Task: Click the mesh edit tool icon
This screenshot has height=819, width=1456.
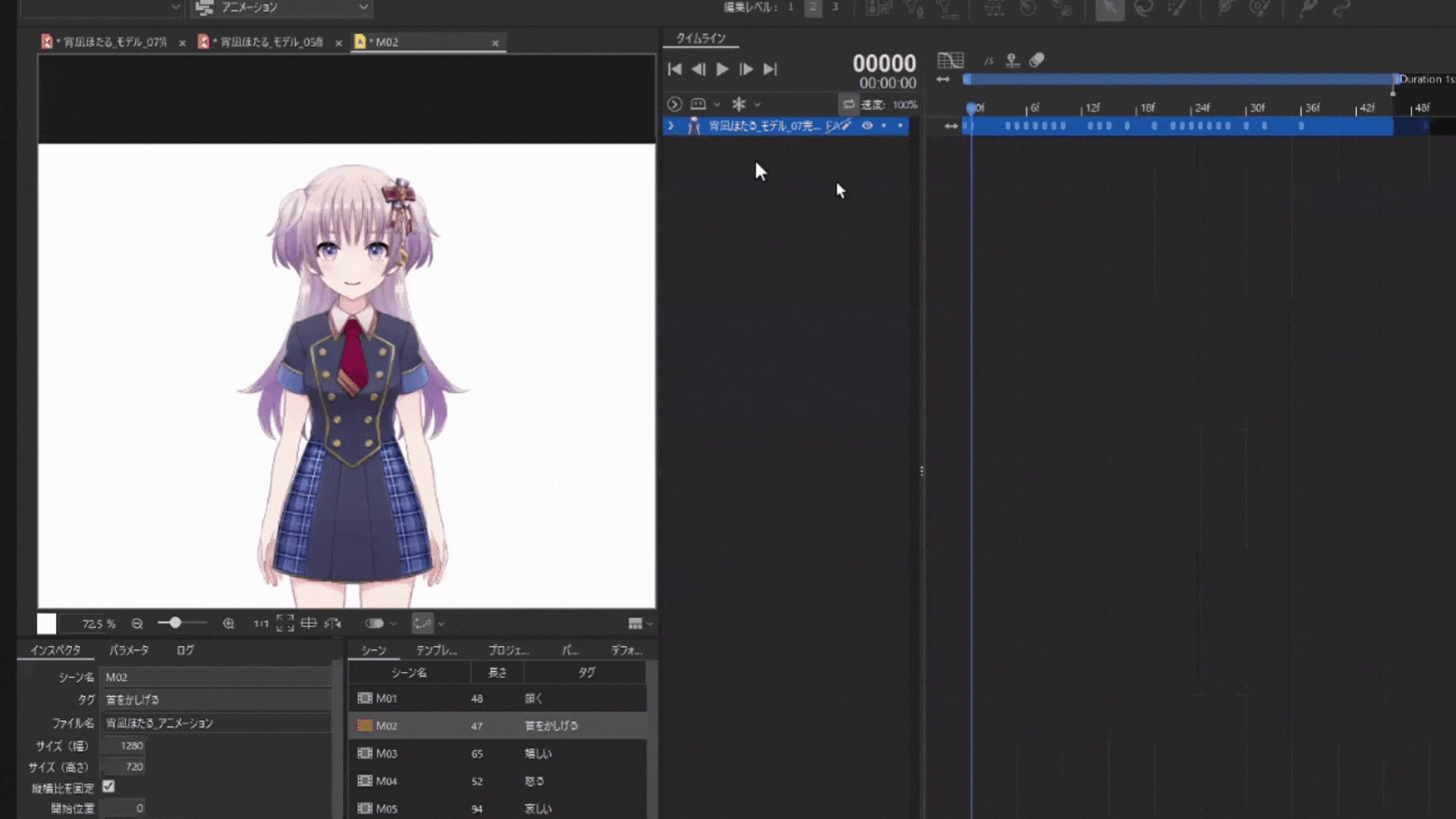Action: coord(993,8)
